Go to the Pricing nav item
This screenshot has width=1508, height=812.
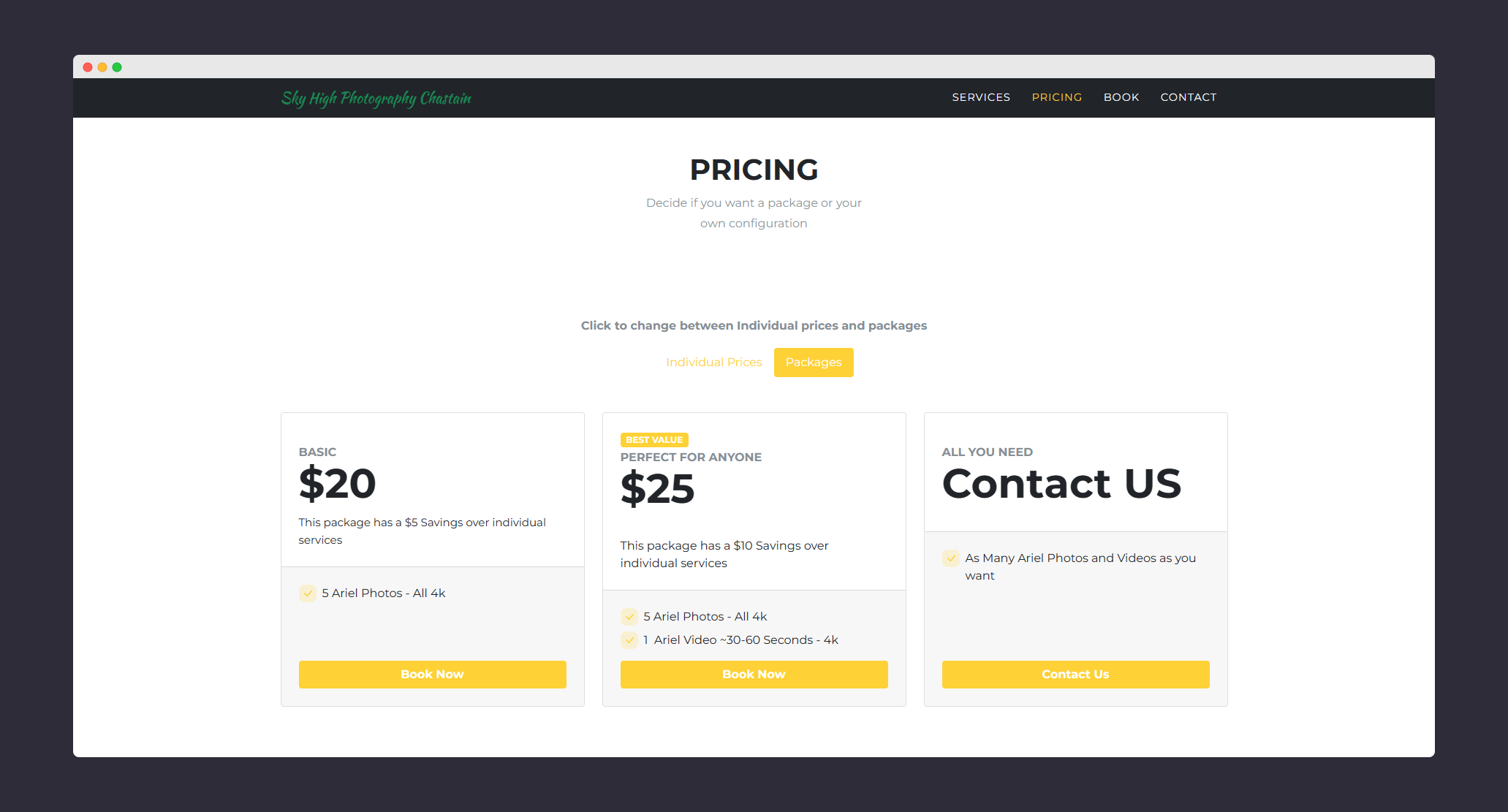(1056, 97)
